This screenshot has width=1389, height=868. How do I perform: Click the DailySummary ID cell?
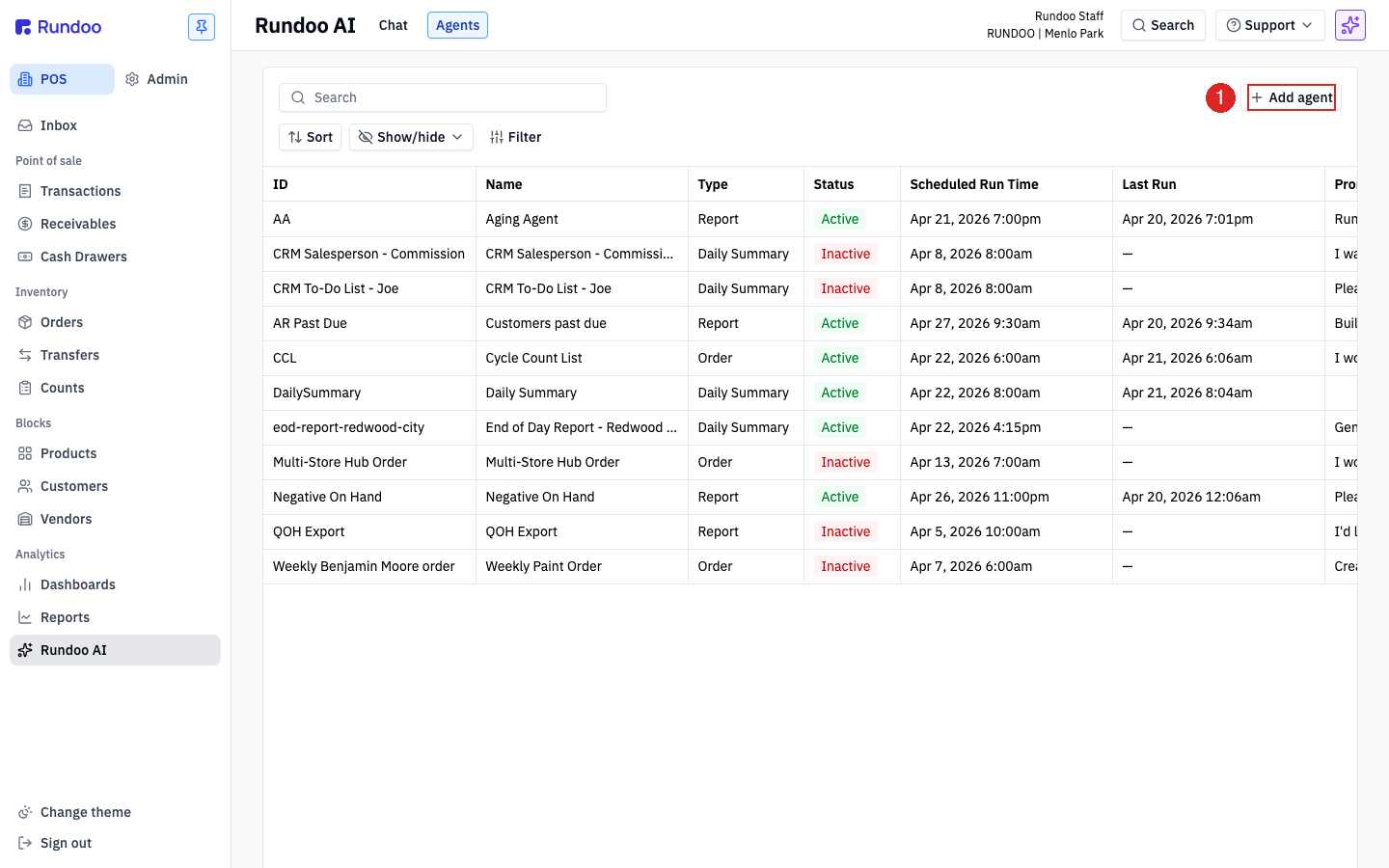coord(369,393)
